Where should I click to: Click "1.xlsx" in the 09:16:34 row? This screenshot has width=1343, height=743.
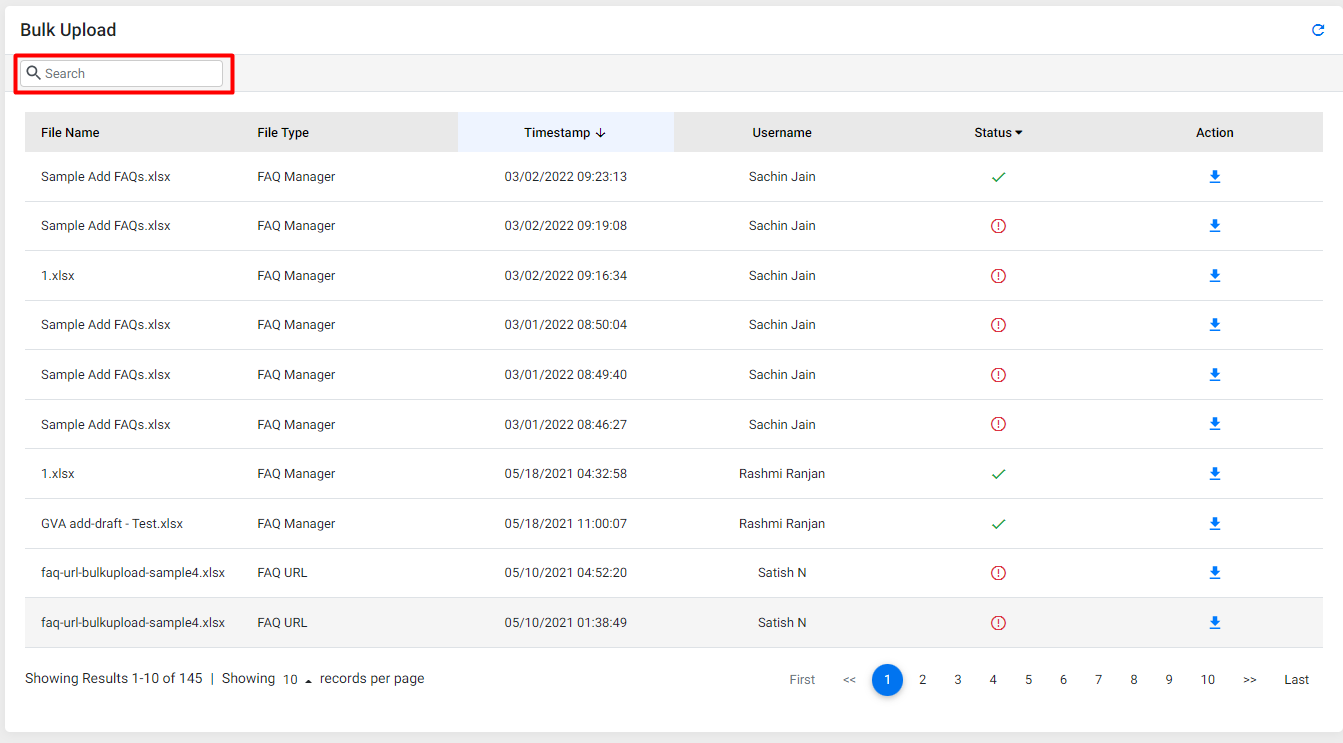coord(58,276)
